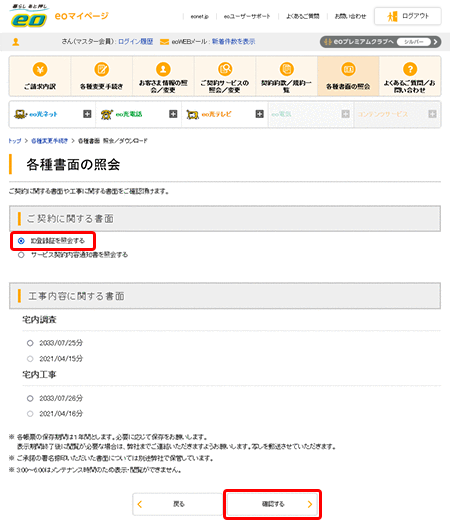Image resolution: width=450 pixels, height=525 pixels.
Task: Click the user profile icon
Action: (x=16, y=42)
